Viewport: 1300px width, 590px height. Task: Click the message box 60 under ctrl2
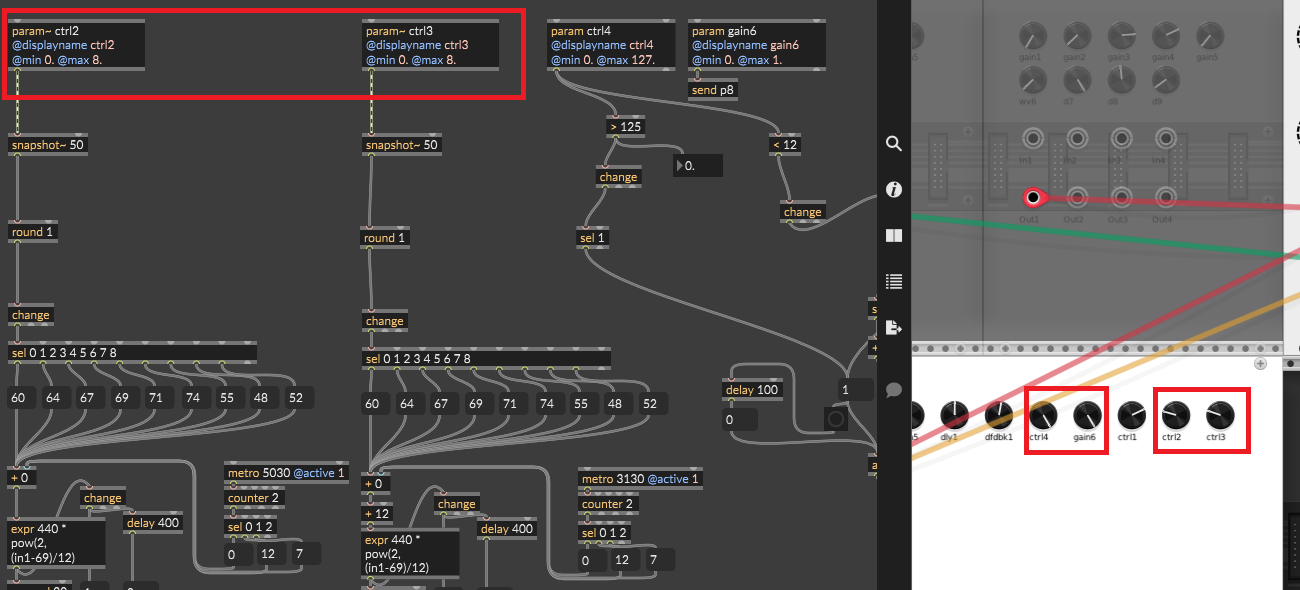[20, 398]
